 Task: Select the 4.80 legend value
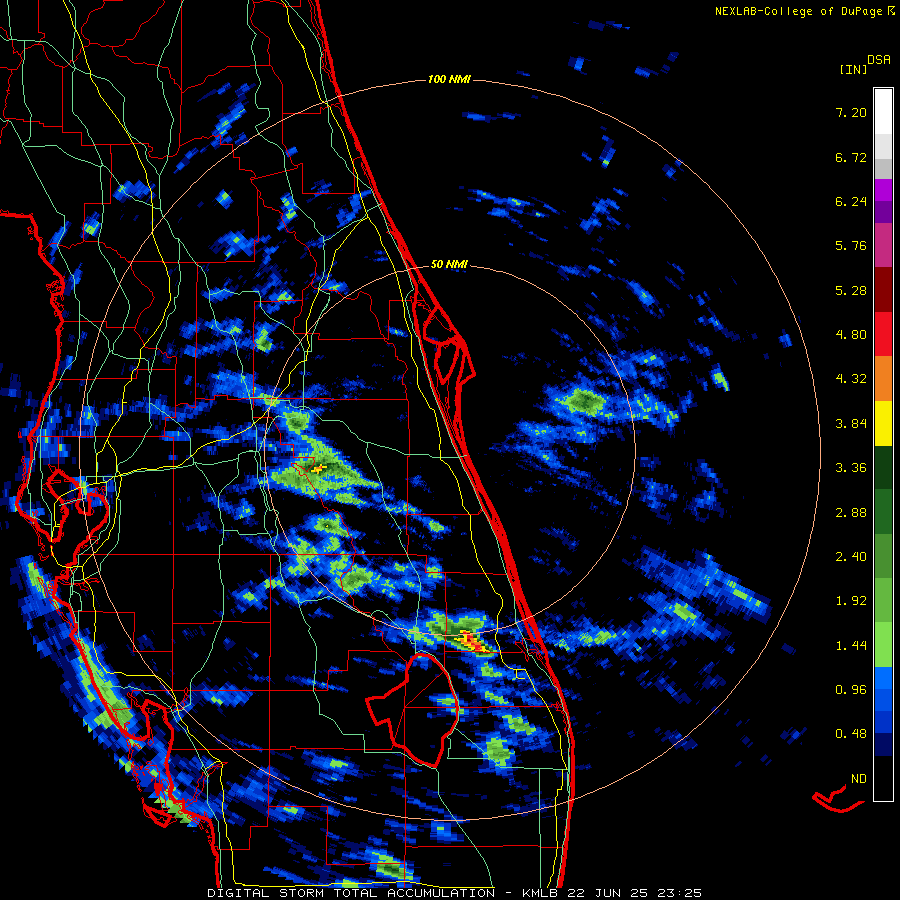[x=851, y=335]
